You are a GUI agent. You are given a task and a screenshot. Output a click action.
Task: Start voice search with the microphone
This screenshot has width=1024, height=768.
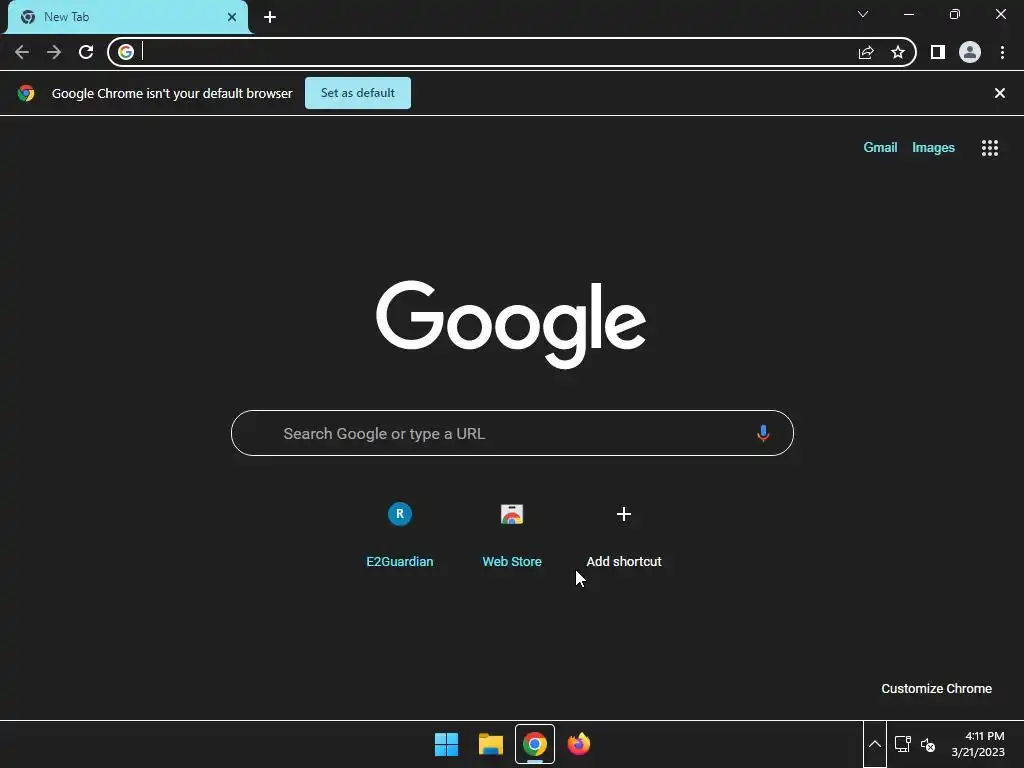763,433
